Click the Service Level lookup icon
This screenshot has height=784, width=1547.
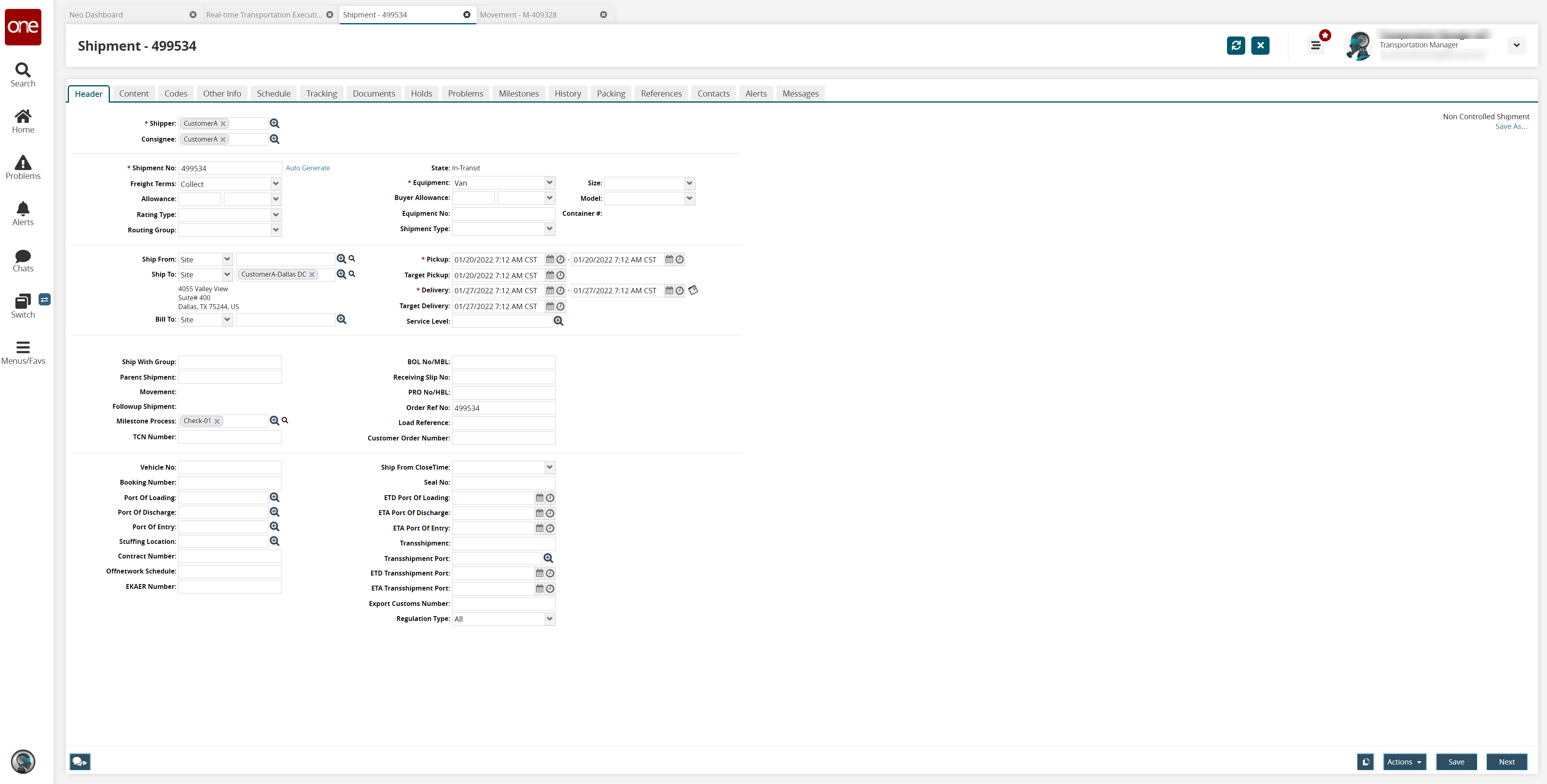click(558, 321)
